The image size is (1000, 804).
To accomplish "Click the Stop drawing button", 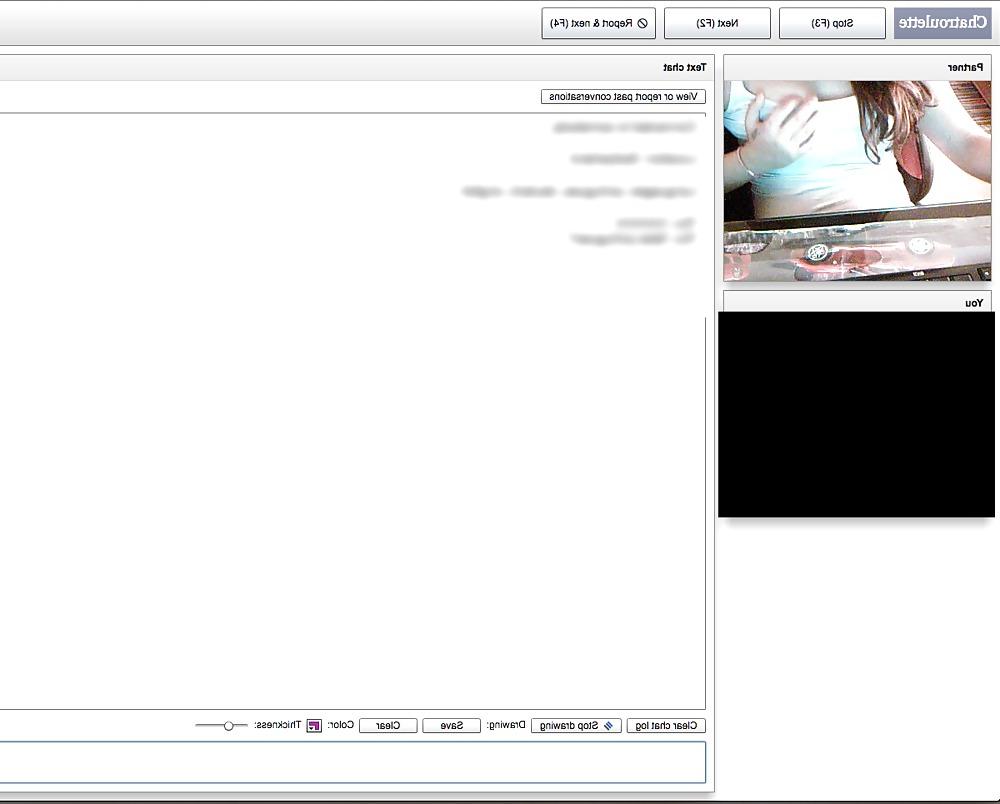I will coord(576,726).
